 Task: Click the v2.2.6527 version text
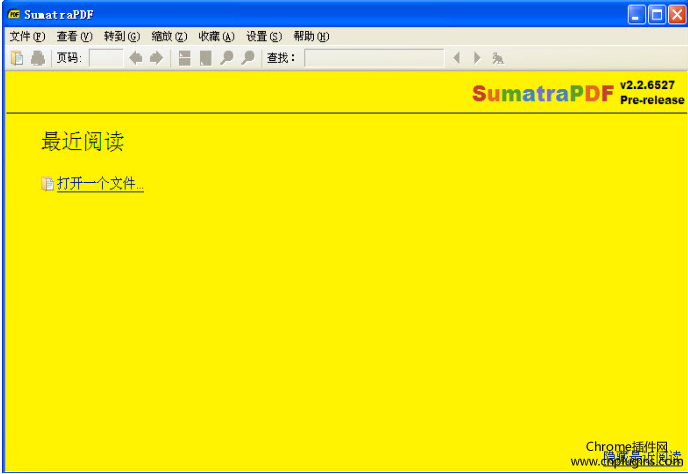point(647,85)
